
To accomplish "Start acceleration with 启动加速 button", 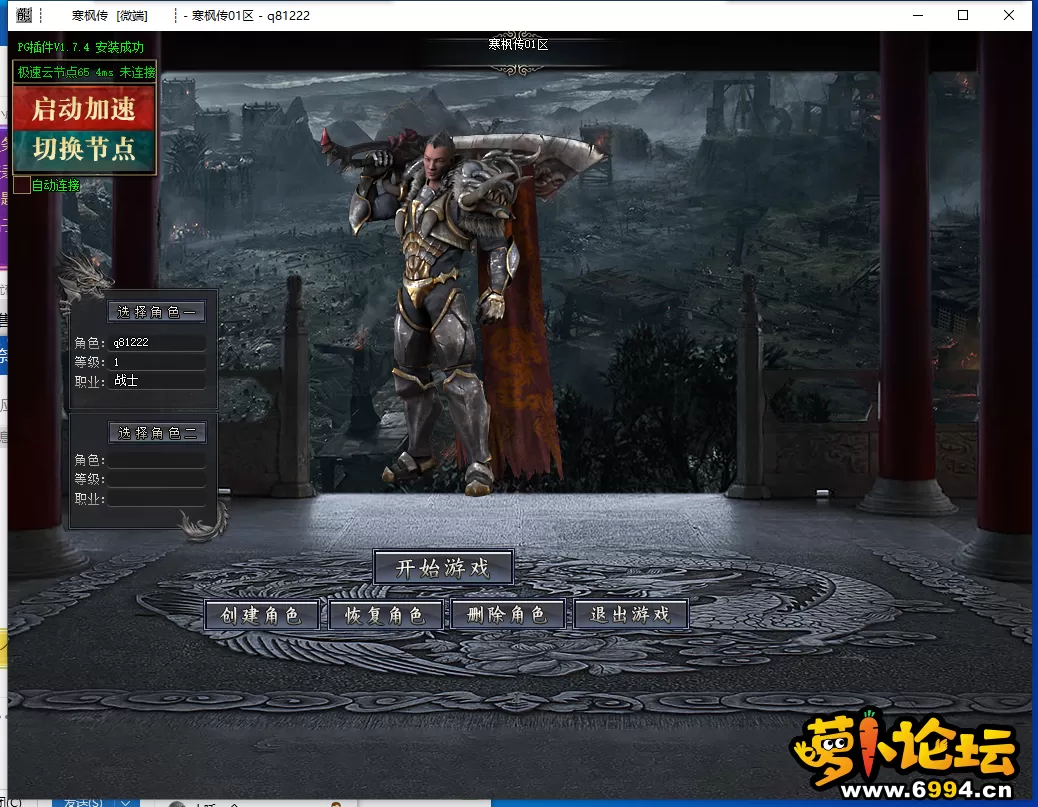I will pyautogui.click(x=84, y=109).
